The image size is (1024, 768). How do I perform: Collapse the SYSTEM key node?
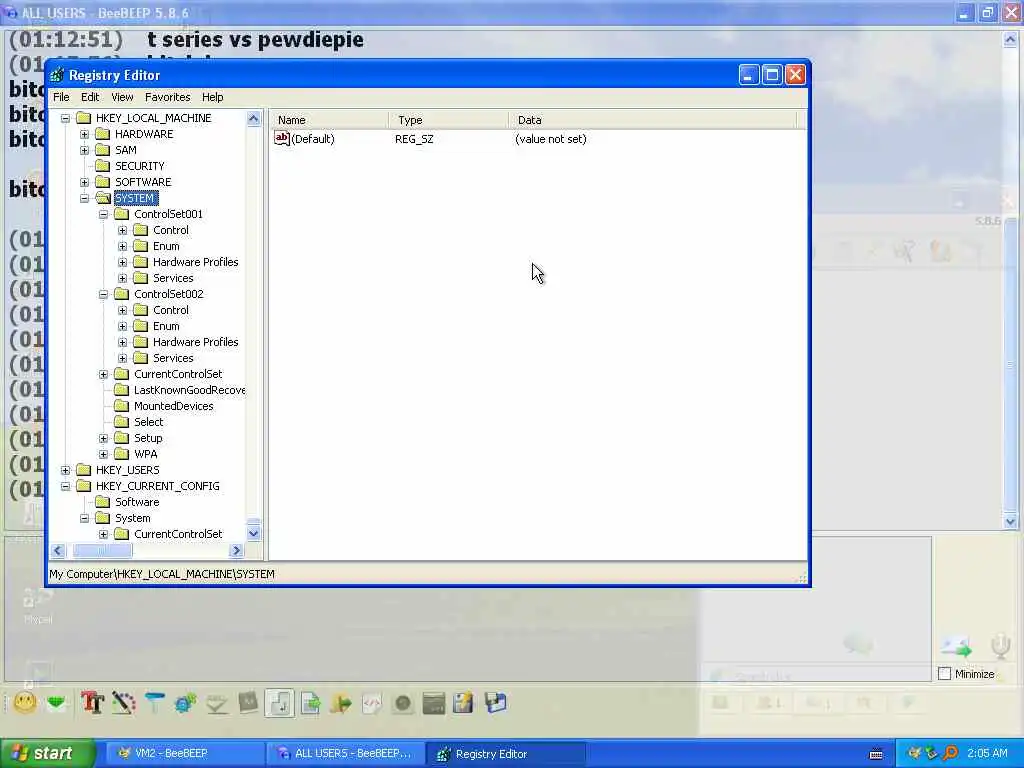(x=84, y=199)
